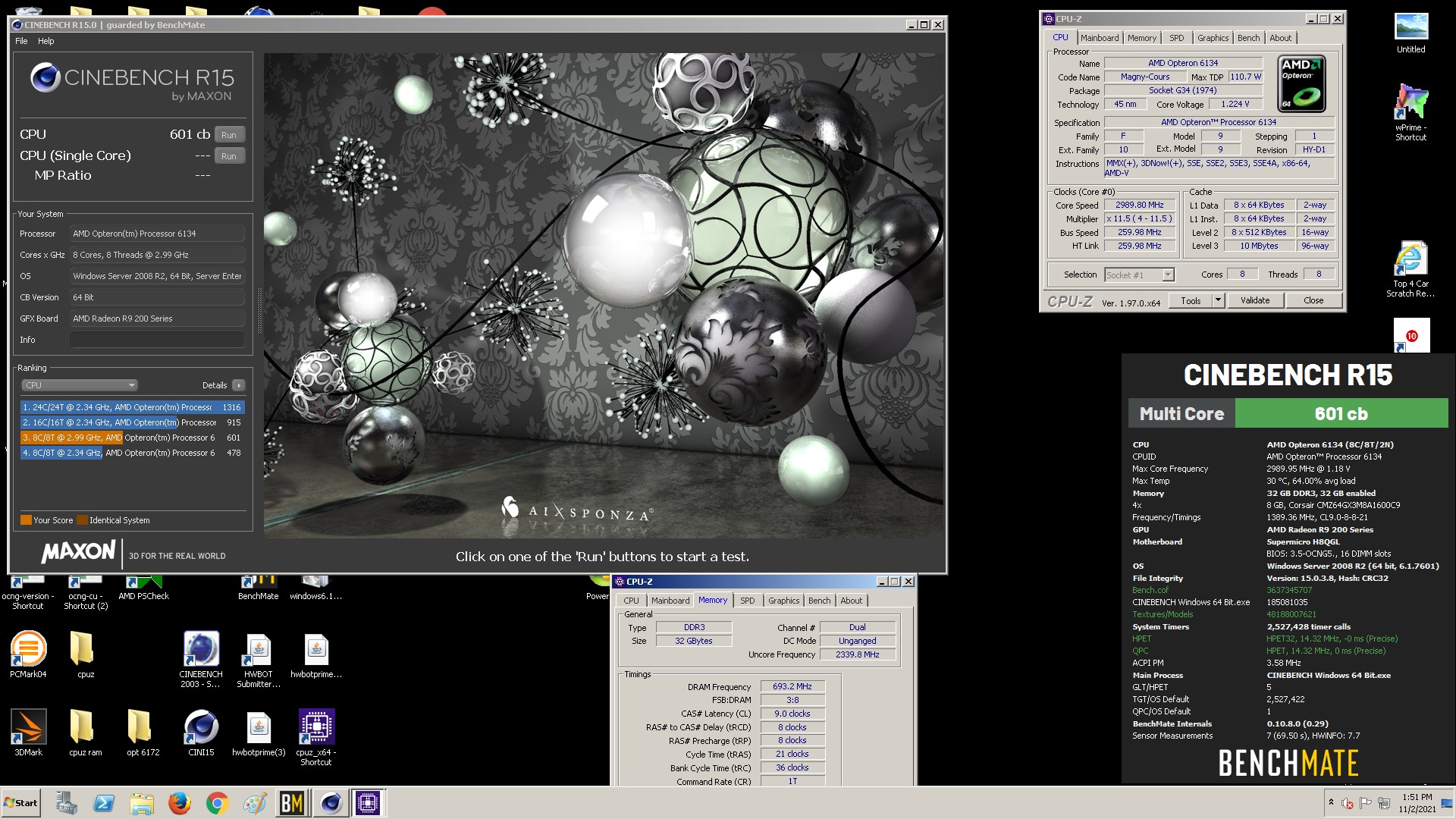Switch to BenchMate taskbar button

tap(292, 803)
